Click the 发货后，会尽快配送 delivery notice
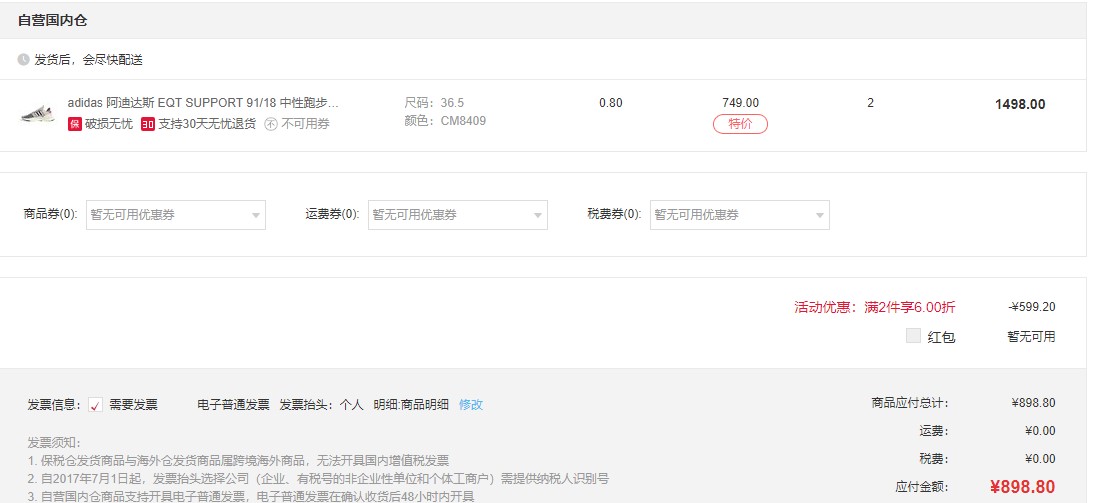Screen dimensions: 1108x503 (88, 60)
